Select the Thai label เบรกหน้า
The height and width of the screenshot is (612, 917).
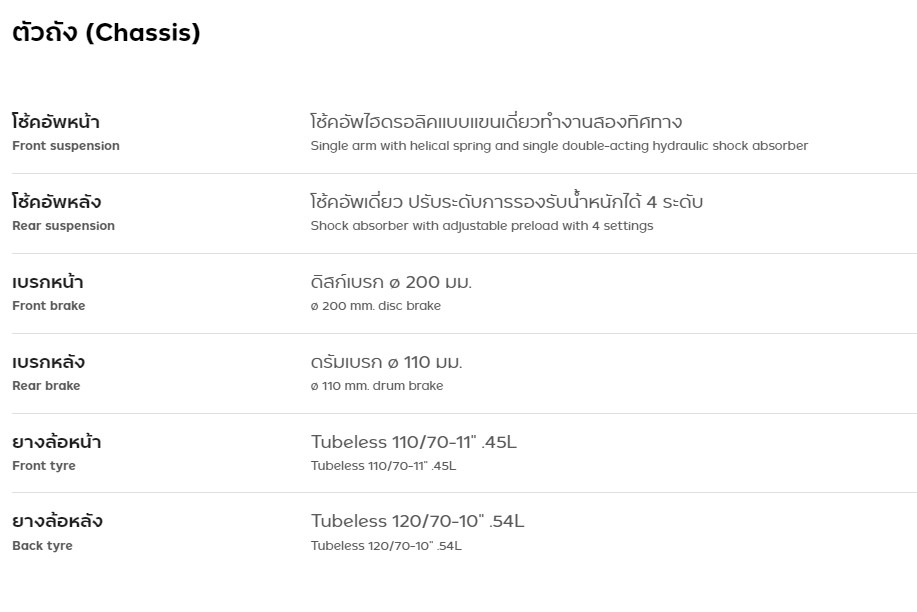48,282
